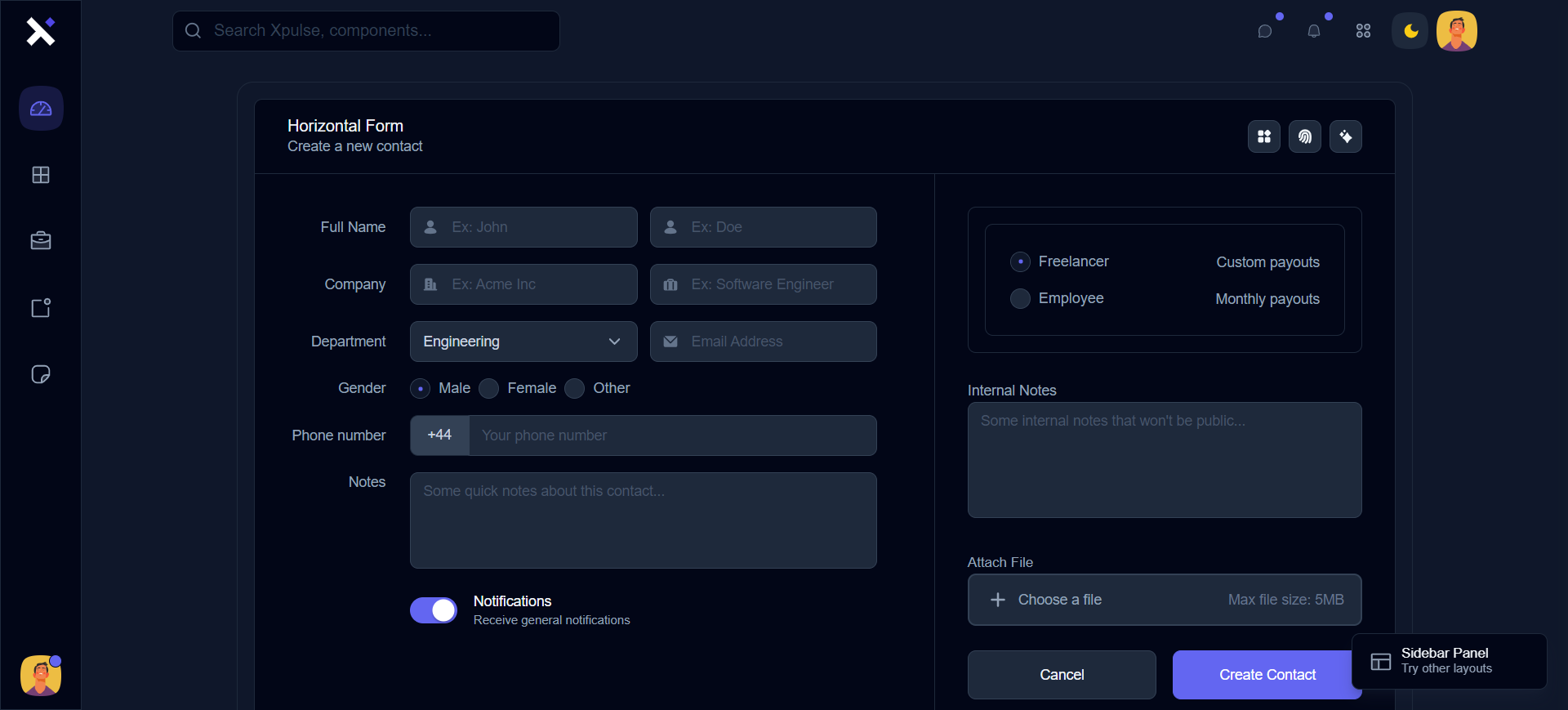Viewport: 1568px width, 710px height.
Task: Open the chat messages icon
Action: click(x=1265, y=31)
